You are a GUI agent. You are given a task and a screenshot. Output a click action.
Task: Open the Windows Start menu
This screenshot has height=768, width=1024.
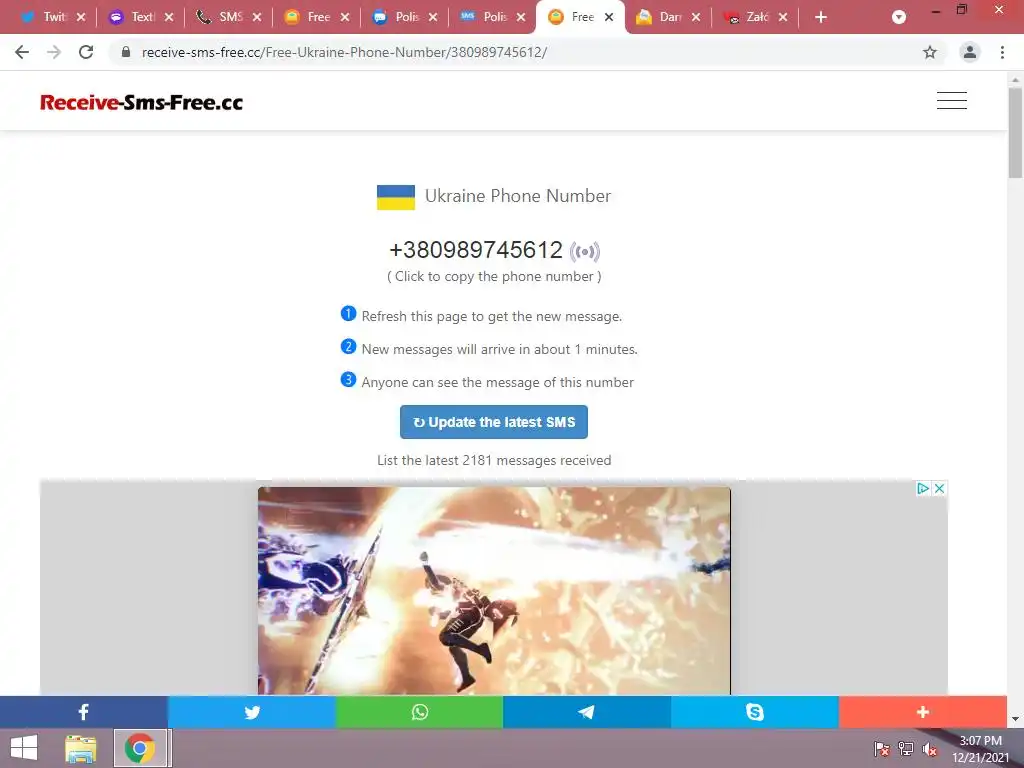pos(24,748)
